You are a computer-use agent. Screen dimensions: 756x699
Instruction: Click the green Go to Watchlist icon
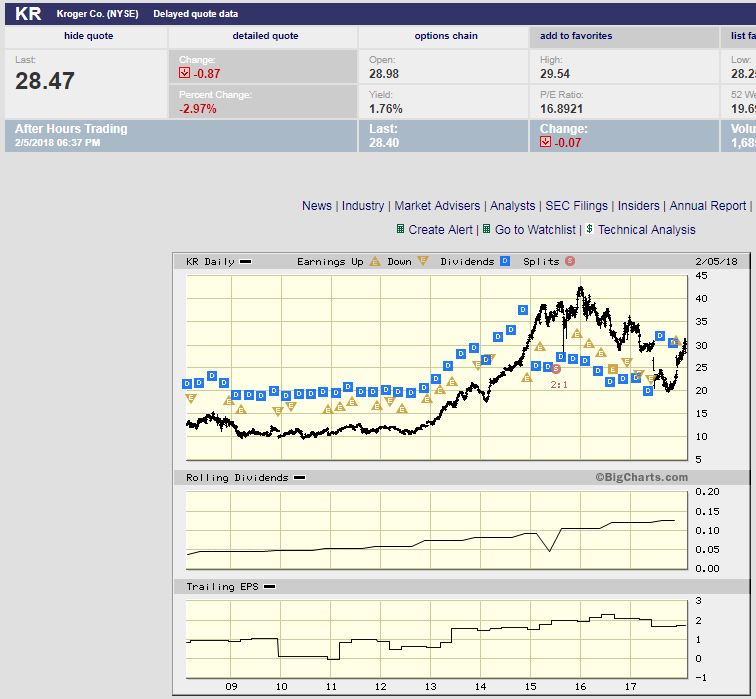pos(486,229)
